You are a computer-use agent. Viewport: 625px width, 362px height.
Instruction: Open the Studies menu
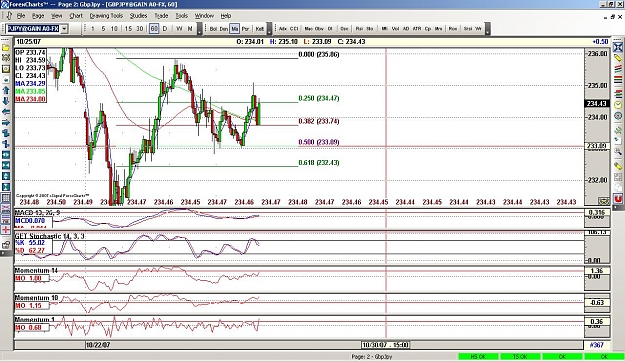pyautogui.click(x=138, y=16)
